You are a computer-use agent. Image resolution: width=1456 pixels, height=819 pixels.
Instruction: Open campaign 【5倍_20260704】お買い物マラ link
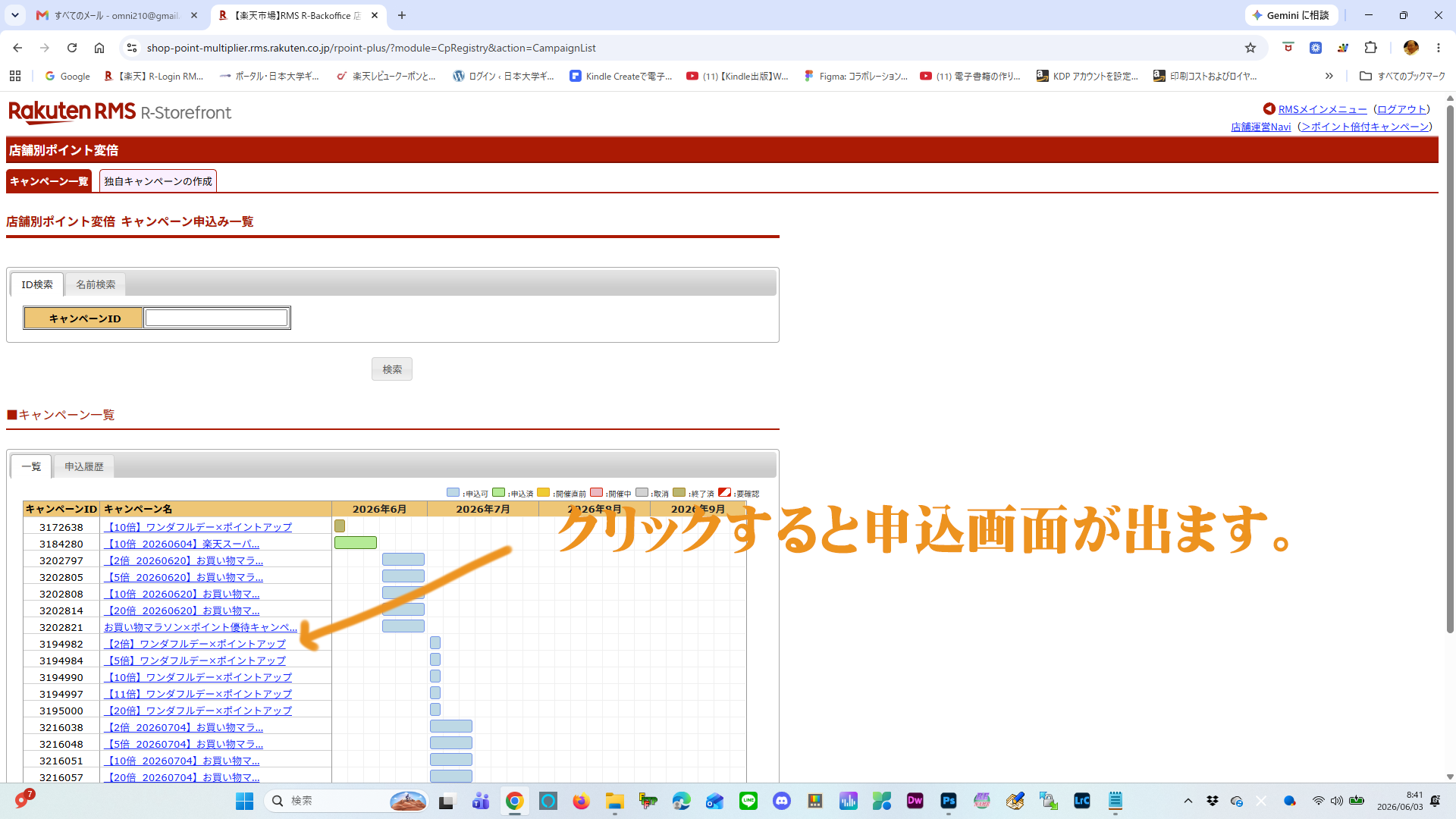184,744
